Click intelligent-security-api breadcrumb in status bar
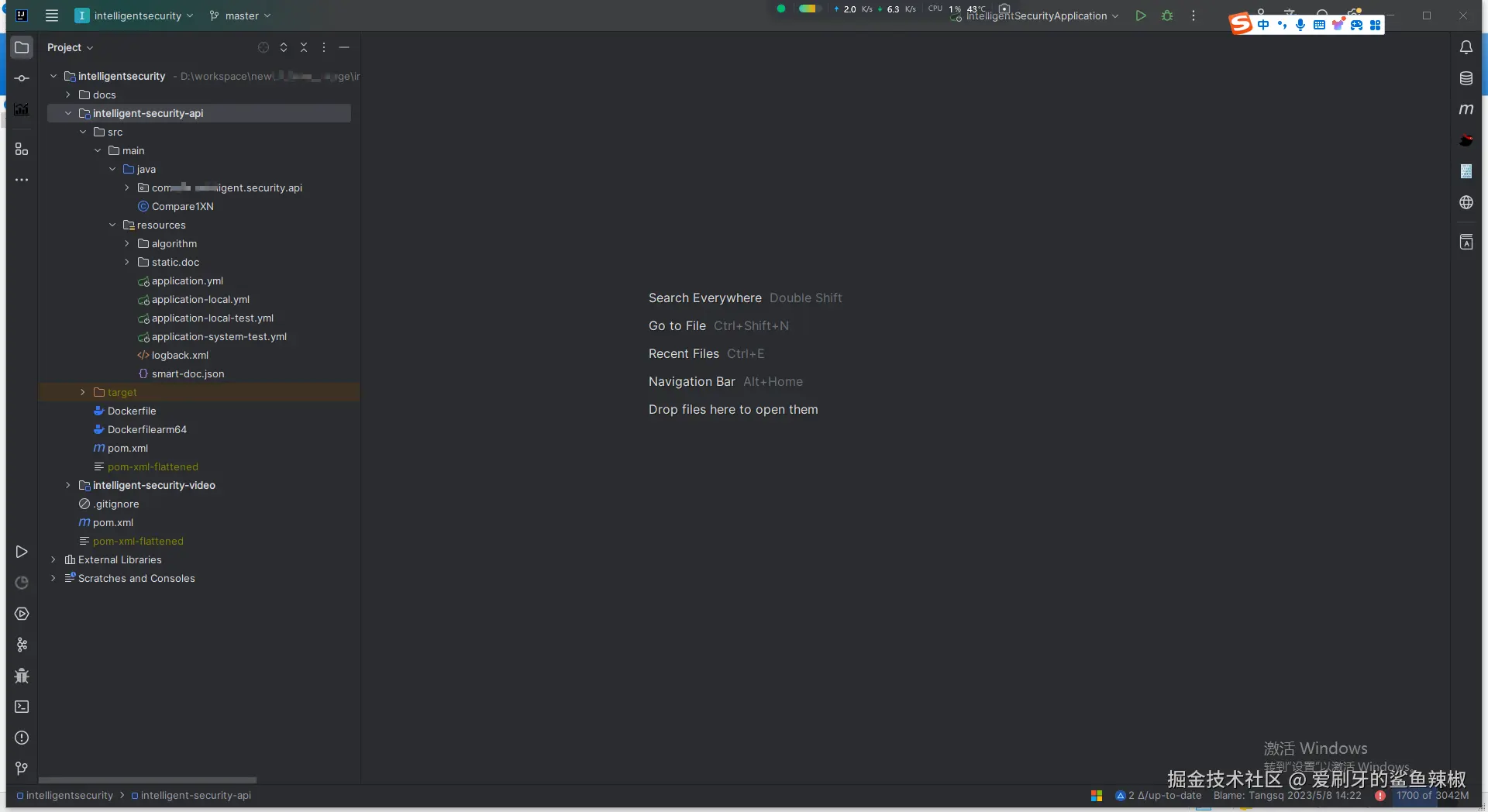This screenshot has height=812, width=1488. pyautogui.click(x=191, y=795)
